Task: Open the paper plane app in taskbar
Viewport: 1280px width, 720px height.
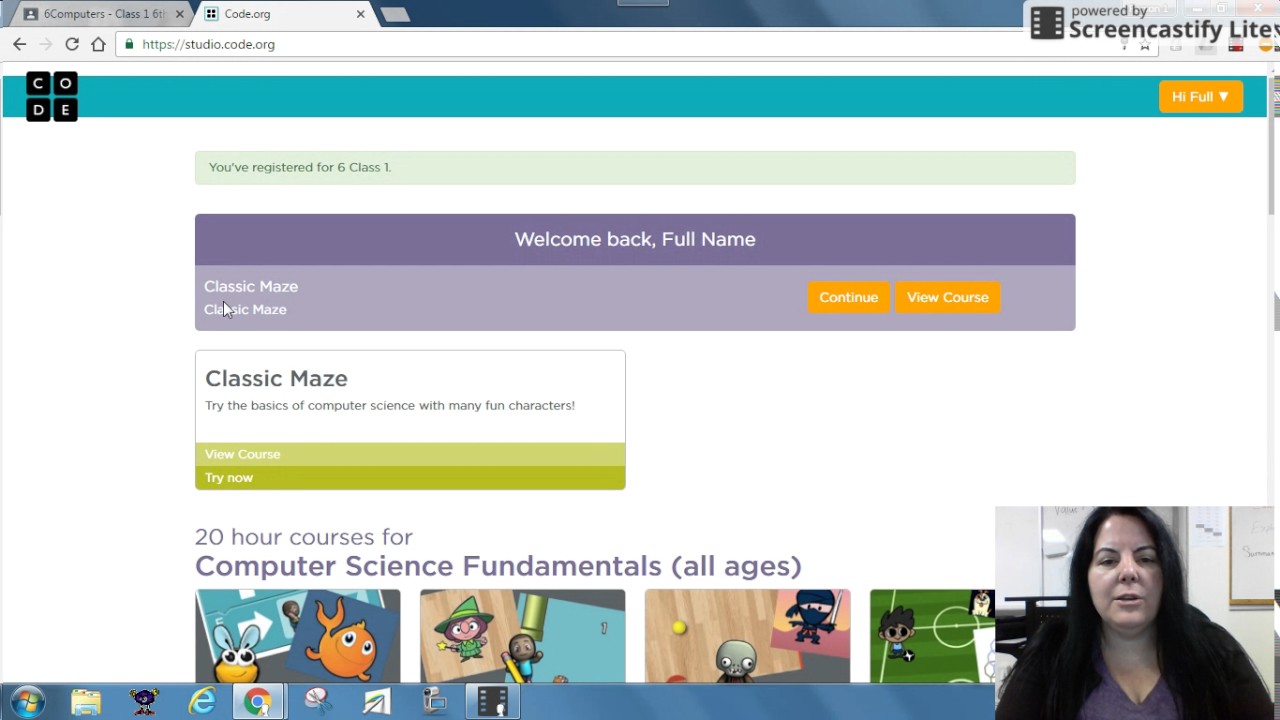Action: click(376, 702)
